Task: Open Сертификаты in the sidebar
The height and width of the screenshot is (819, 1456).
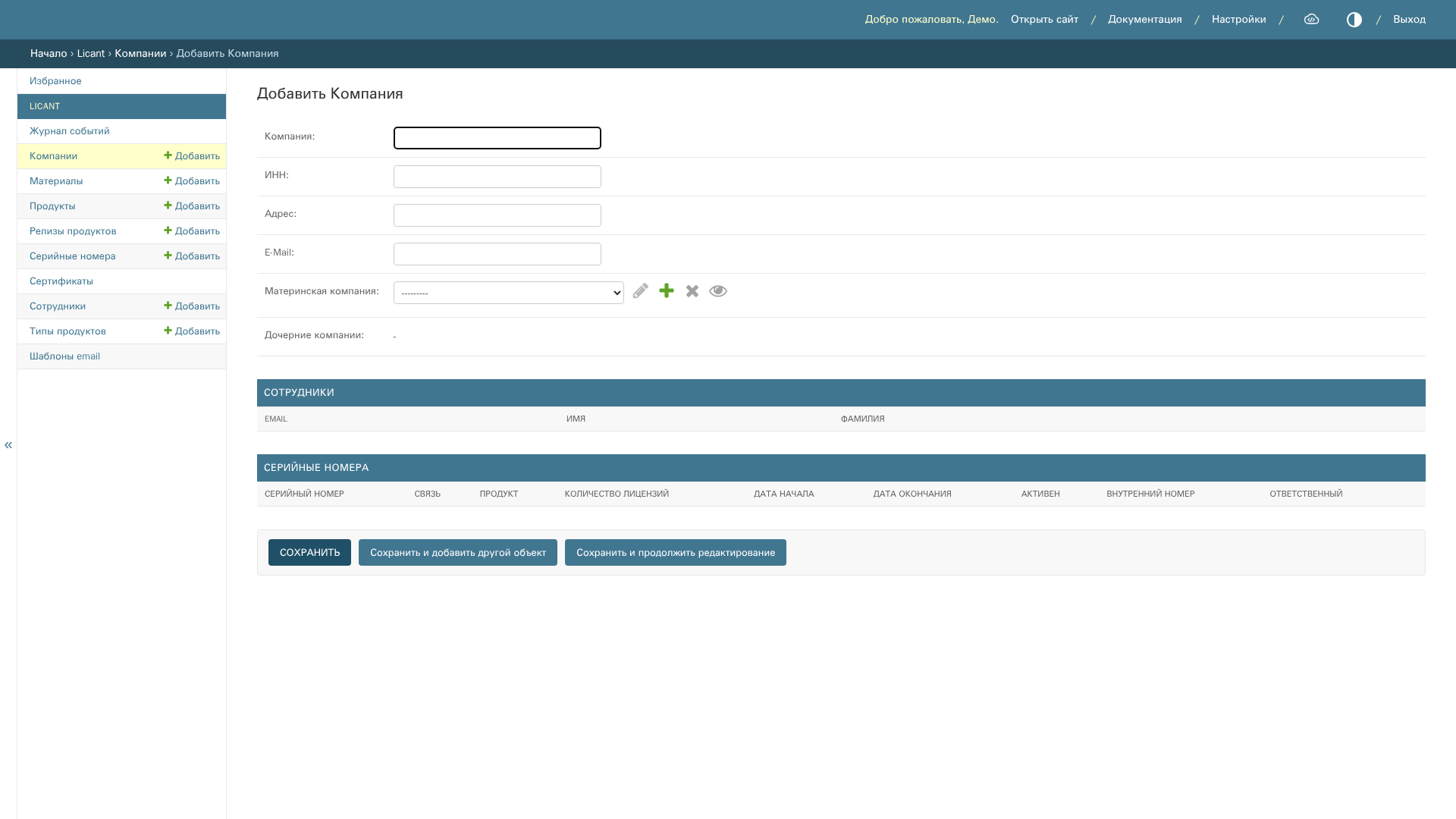Action: tap(61, 281)
